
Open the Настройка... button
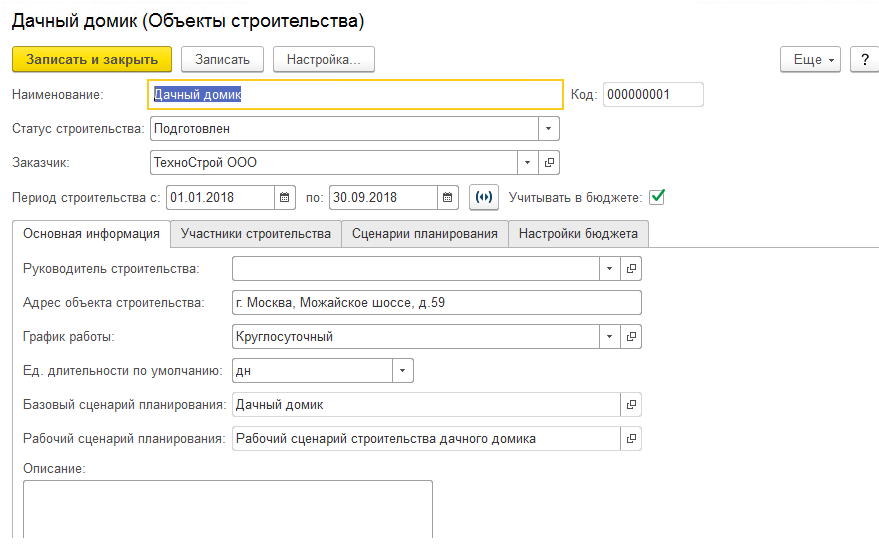tap(323, 59)
